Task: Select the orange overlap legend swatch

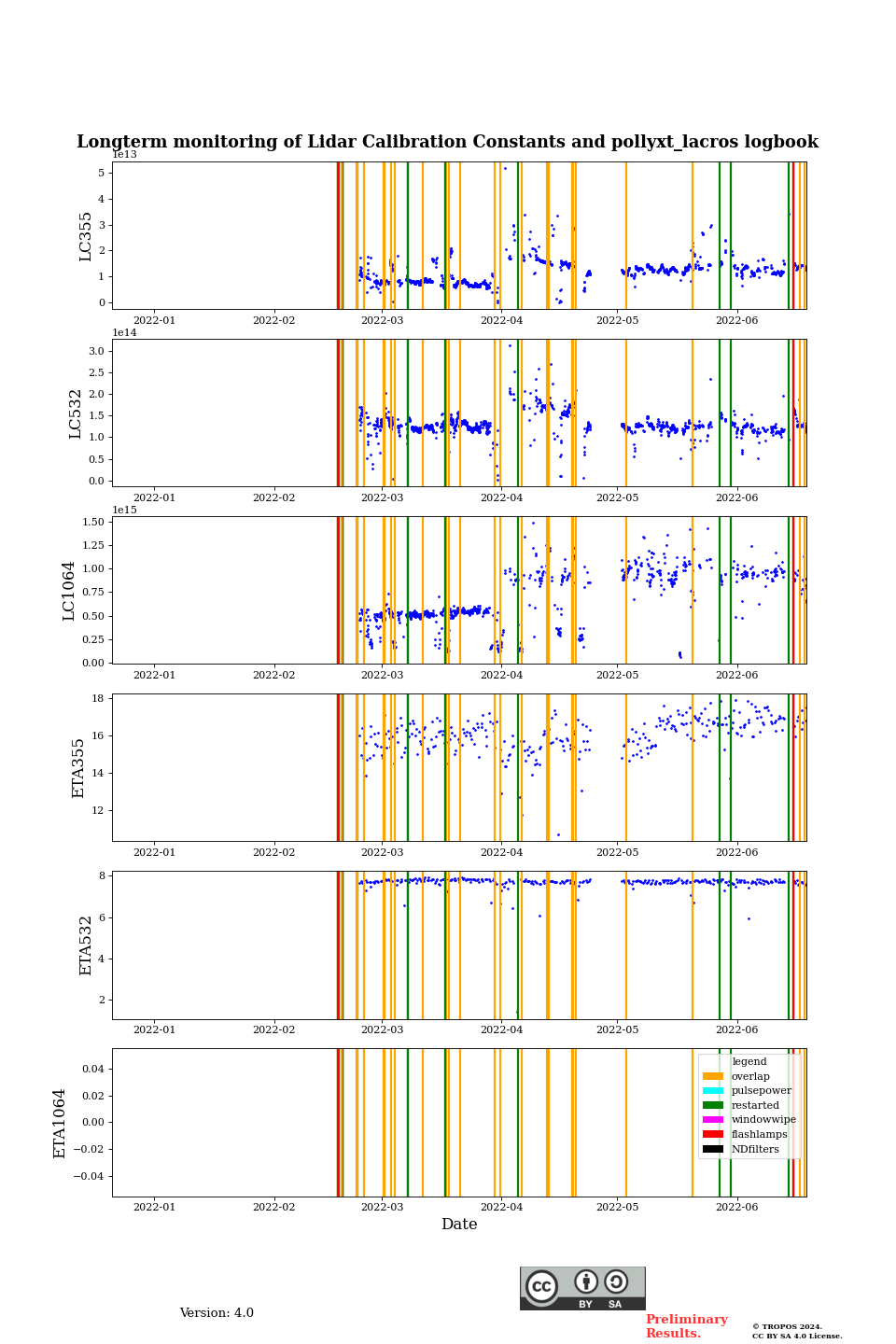Action: coord(713,1076)
